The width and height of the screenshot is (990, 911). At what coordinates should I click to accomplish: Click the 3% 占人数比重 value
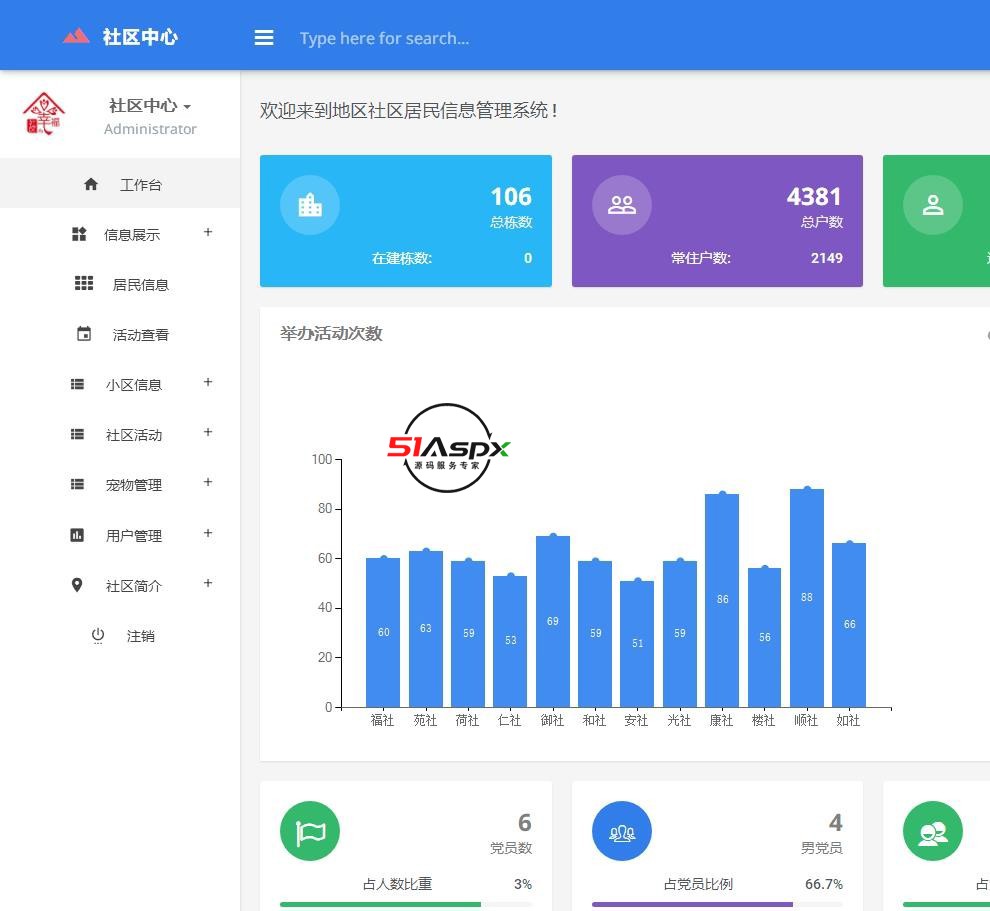click(x=523, y=884)
